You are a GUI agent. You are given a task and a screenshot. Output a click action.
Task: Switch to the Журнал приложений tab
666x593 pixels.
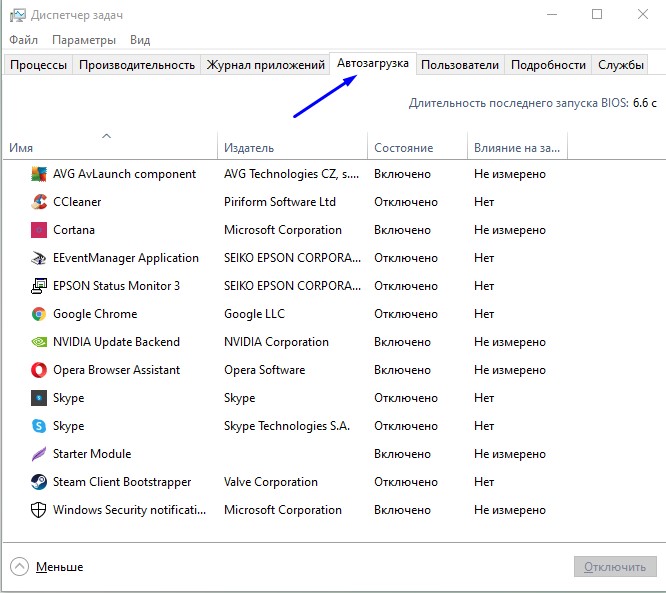265,65
